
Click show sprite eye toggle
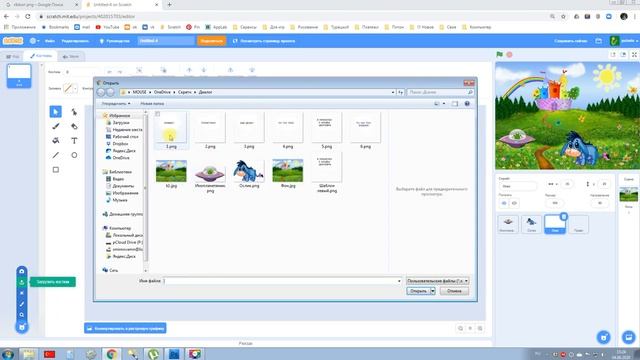(x=504, y=203)
